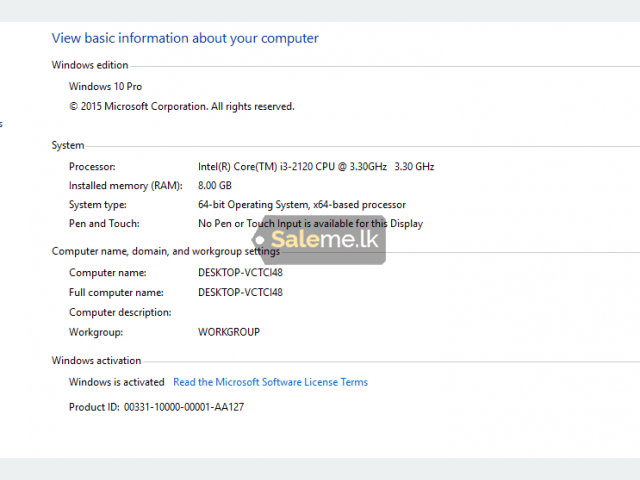This screenshot has height=480, width=640.
Task: Click the 'Full computer name:' label
Action: [116, 293]
